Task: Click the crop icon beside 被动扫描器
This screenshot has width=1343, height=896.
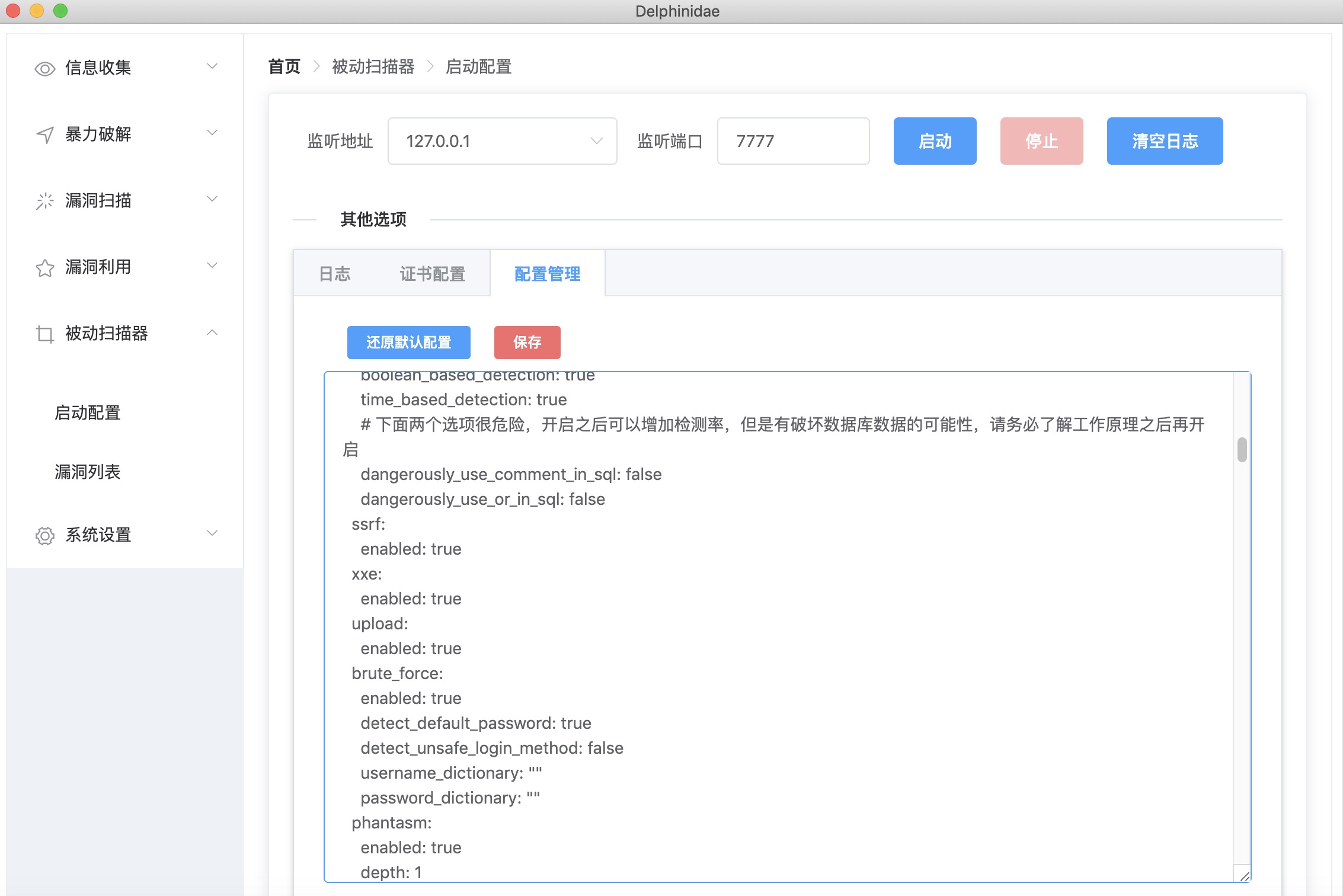Action: point(45,334)
